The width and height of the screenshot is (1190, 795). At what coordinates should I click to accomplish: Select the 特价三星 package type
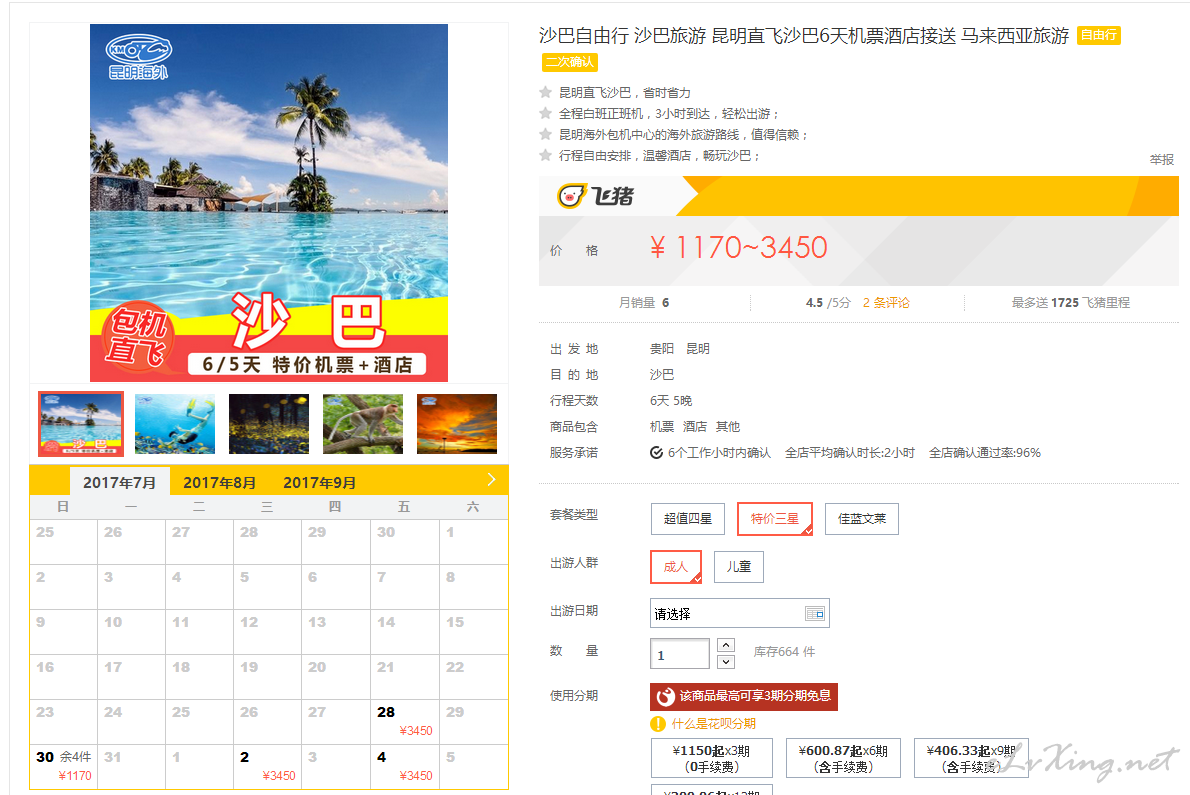(775, 519)
